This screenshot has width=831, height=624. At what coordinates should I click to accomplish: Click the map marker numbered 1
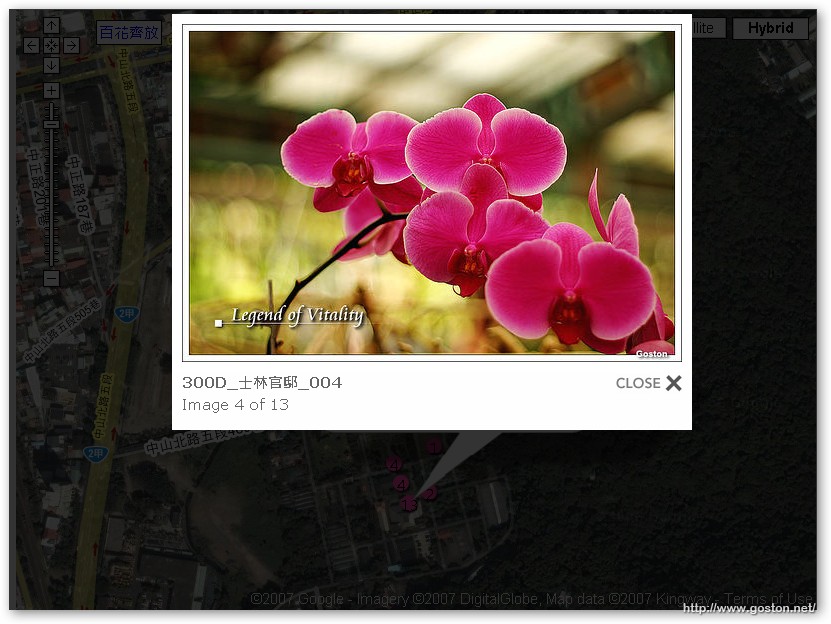[x=433, y=447]
